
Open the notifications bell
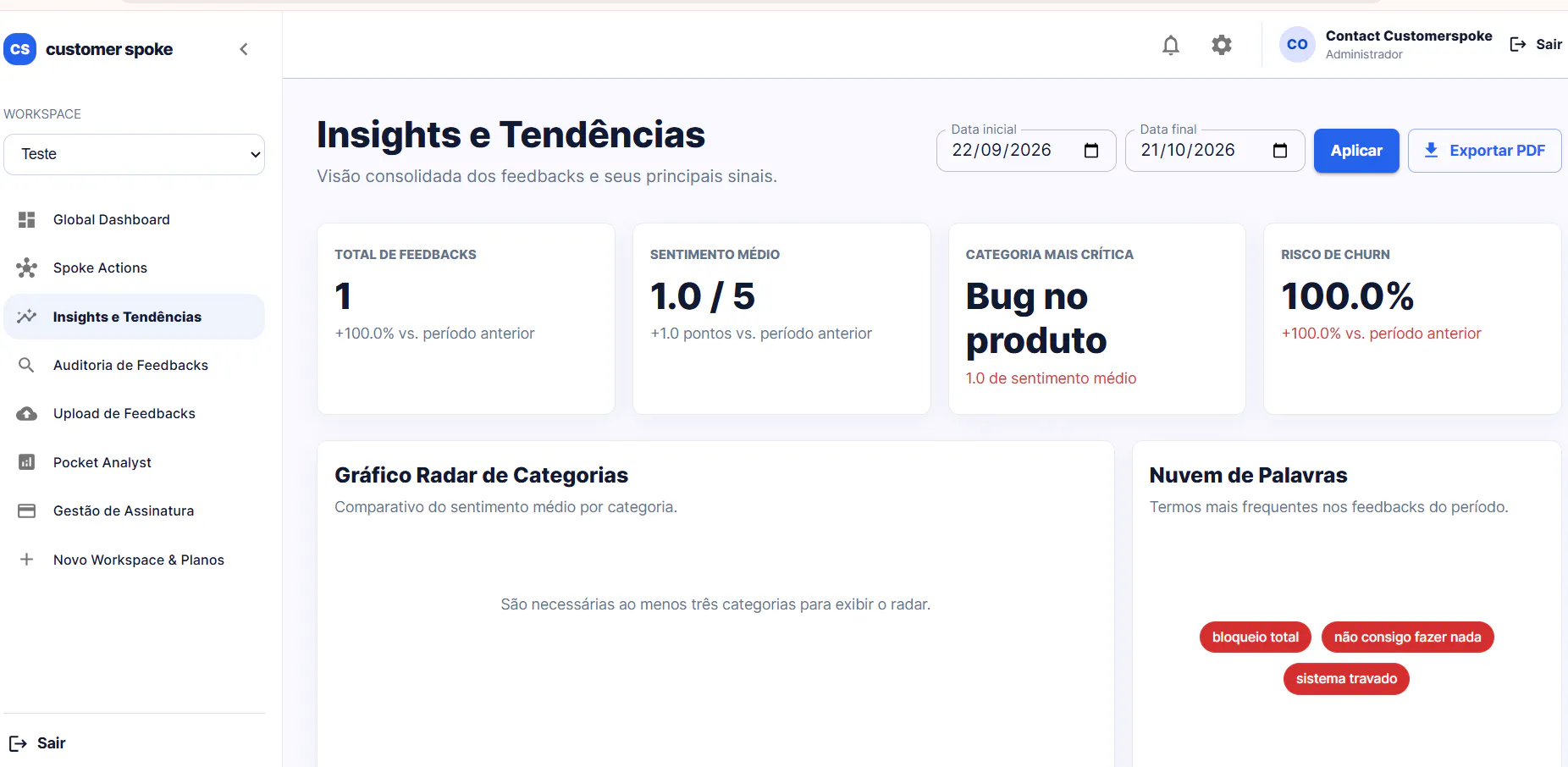click(1171, 45)
